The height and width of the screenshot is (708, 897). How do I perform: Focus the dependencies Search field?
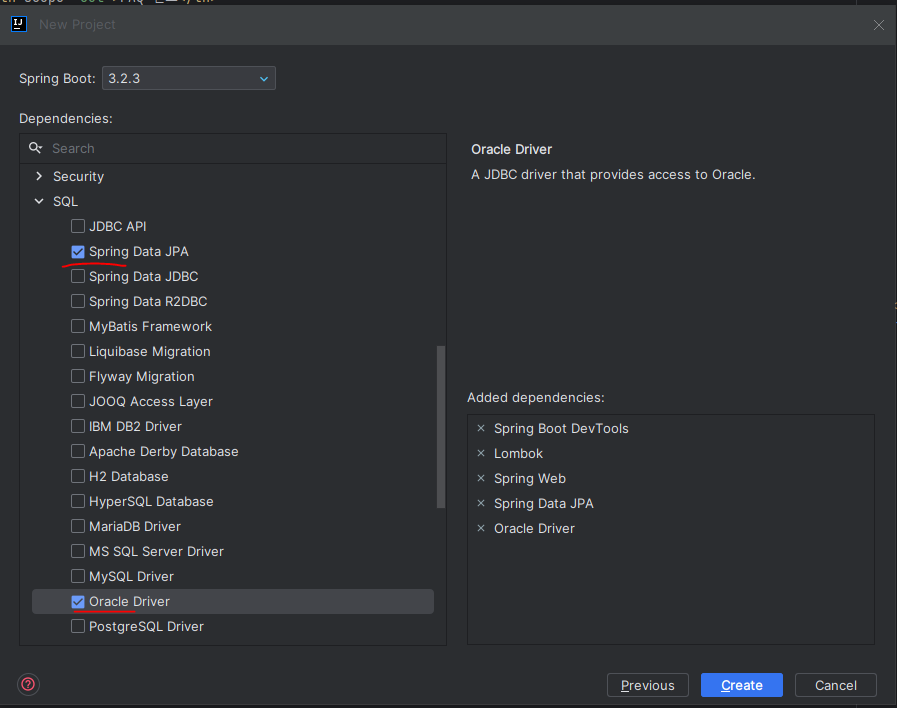pos(233,149)
